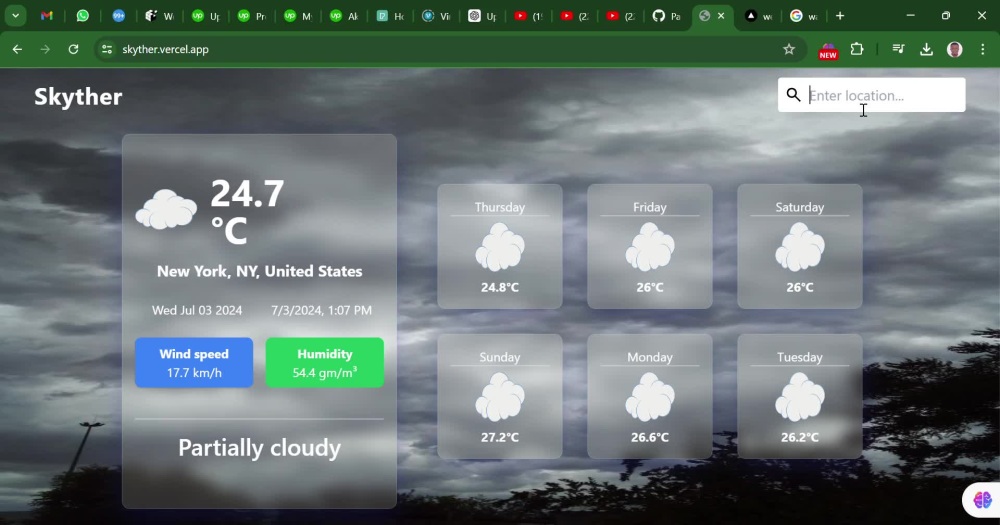
Task: Switch to the Vercel triangle tab
Action: click(758, 16)
